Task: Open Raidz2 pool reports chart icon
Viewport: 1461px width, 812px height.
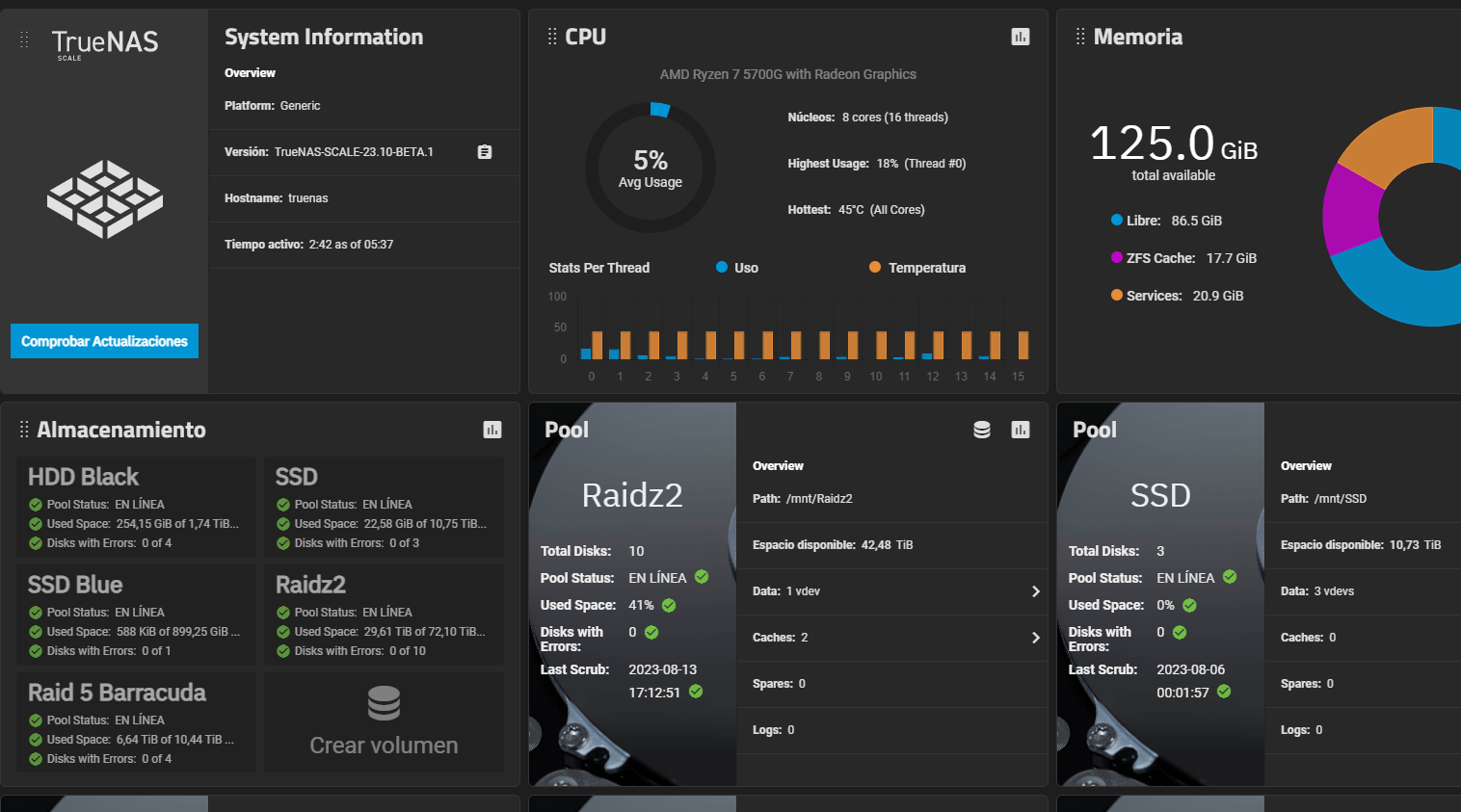Action: tap(1021, 430)
